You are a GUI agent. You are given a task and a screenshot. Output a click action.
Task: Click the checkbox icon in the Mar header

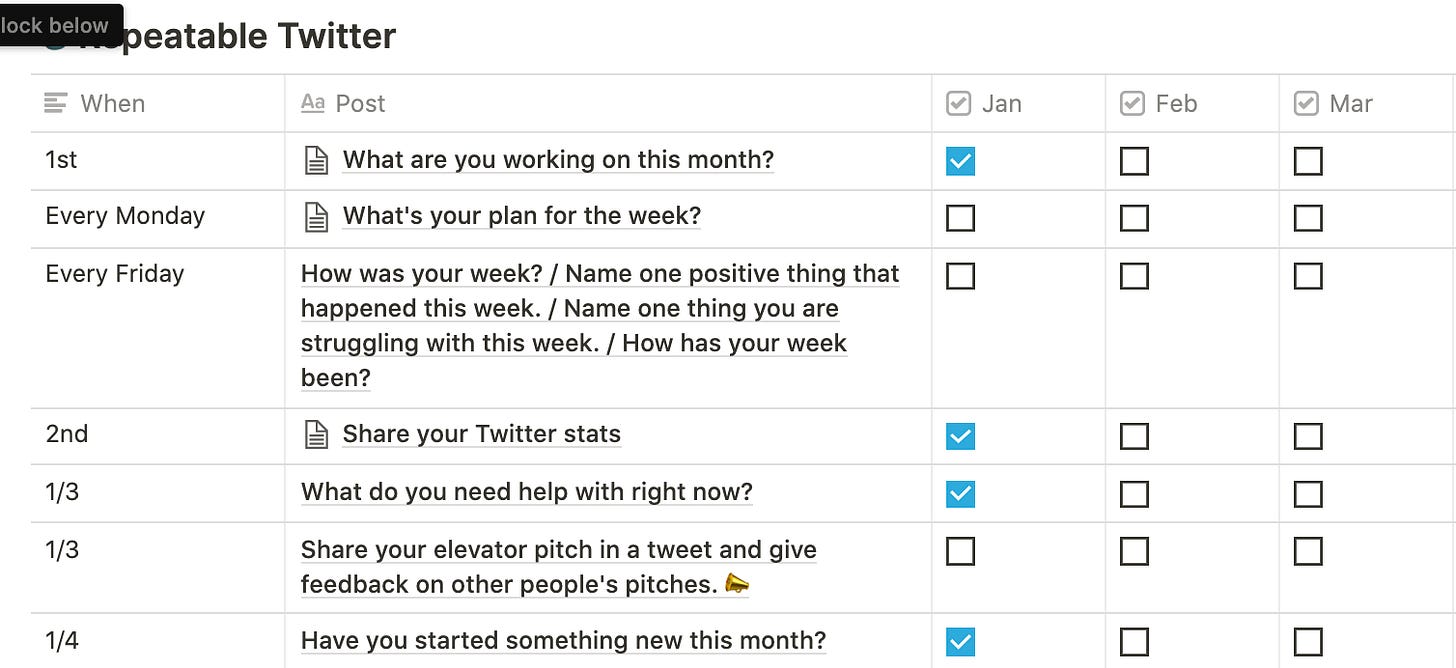coord(1306,103)
